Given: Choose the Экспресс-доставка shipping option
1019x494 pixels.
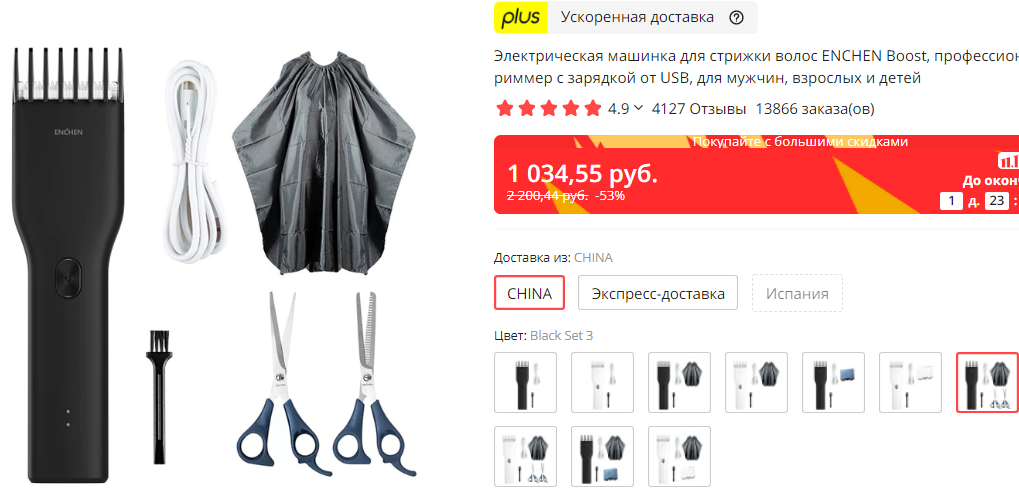Looking at the screenshot, I should pyautogui.click(x=658, y=293).
